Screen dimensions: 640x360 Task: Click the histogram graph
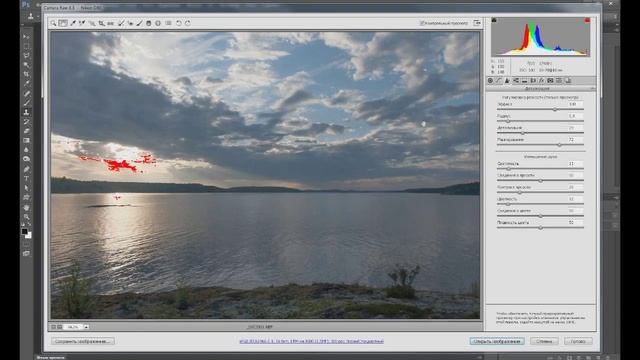pyautogui.click(x=540, y=37)
